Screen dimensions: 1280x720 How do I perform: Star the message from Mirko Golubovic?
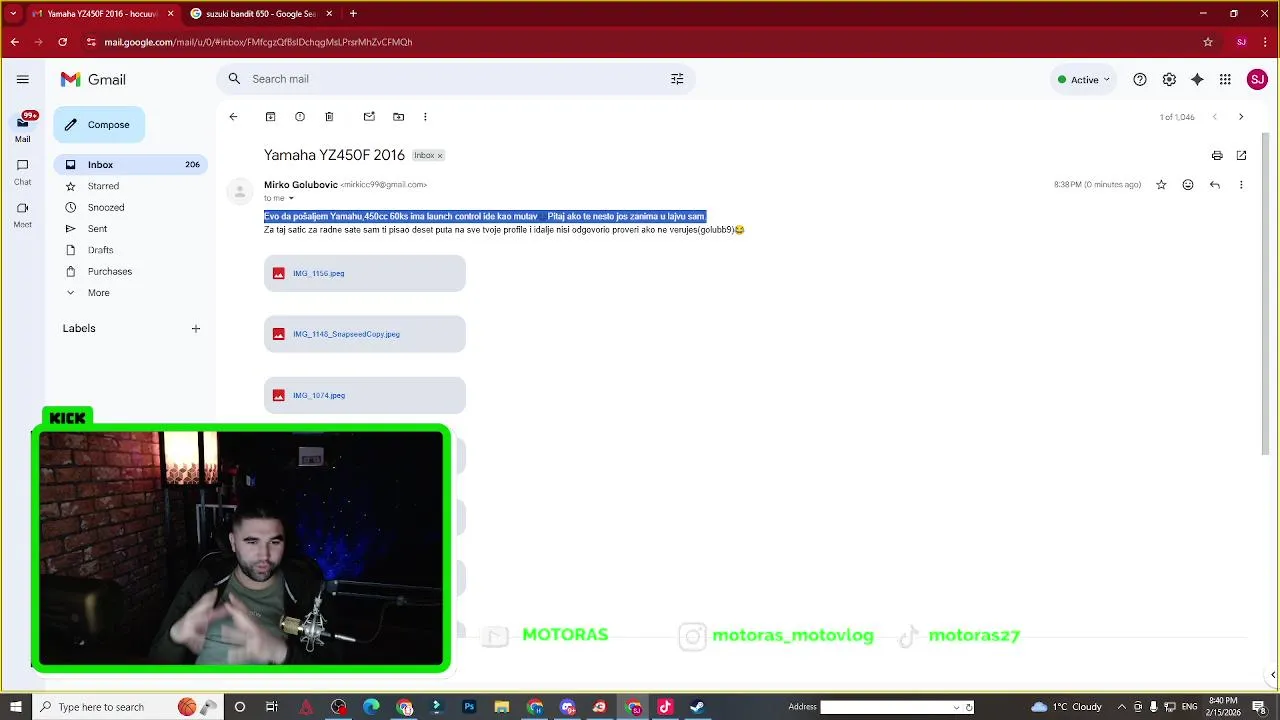(x=1161, y=185)
